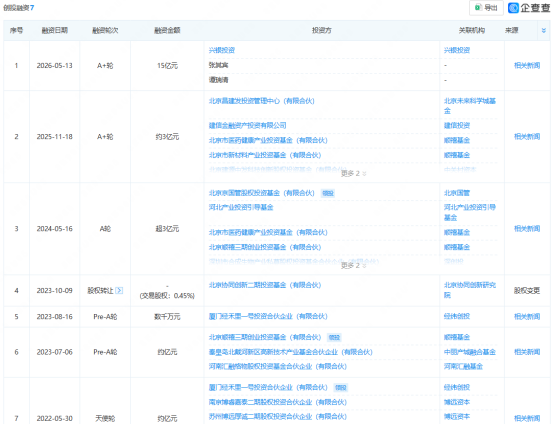Open 北京协同创新二期投资基金 (有限合伙) link

(265, 285)
